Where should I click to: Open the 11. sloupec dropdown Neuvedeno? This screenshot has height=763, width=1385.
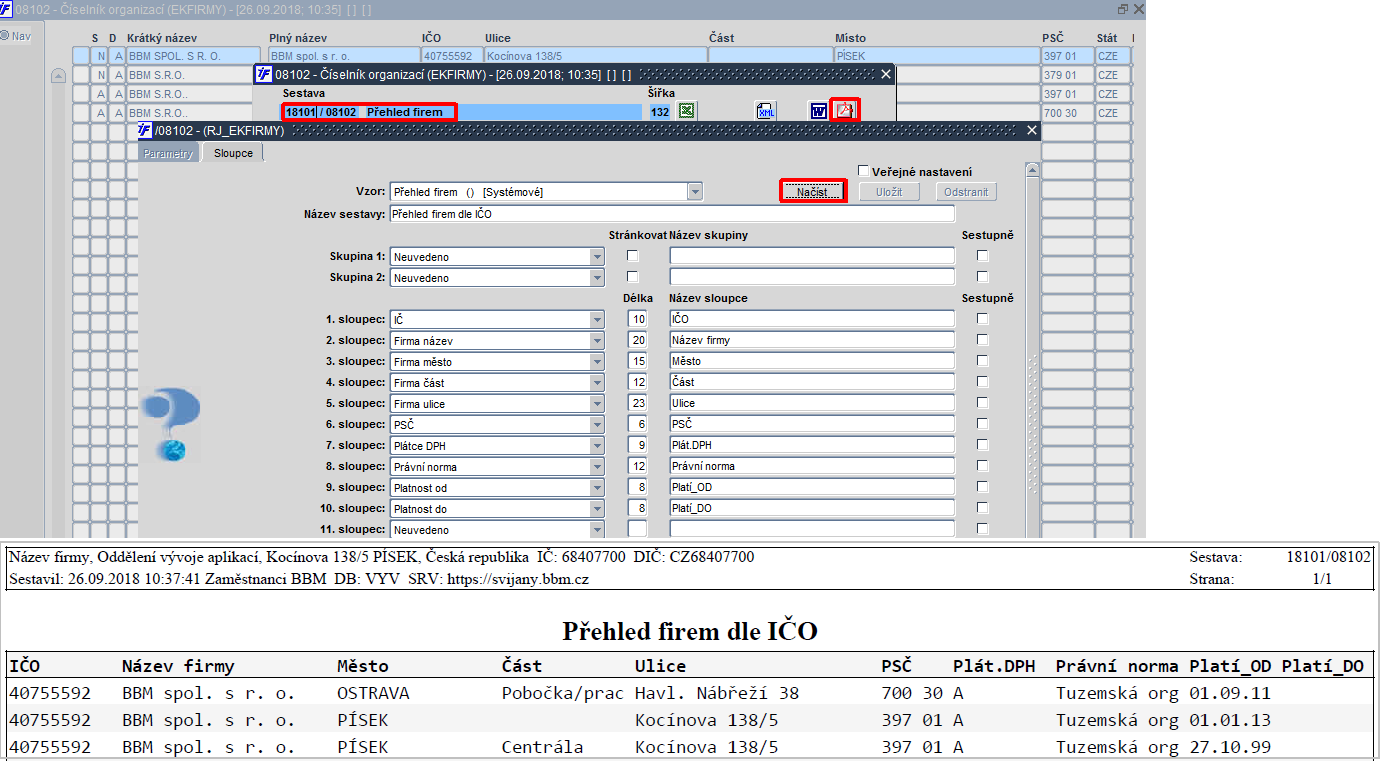coord(597,530)
